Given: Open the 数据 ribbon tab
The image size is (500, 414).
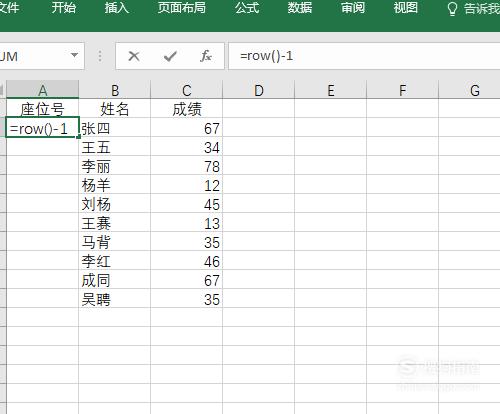Looking at the screenshot, I should [300, 8].
